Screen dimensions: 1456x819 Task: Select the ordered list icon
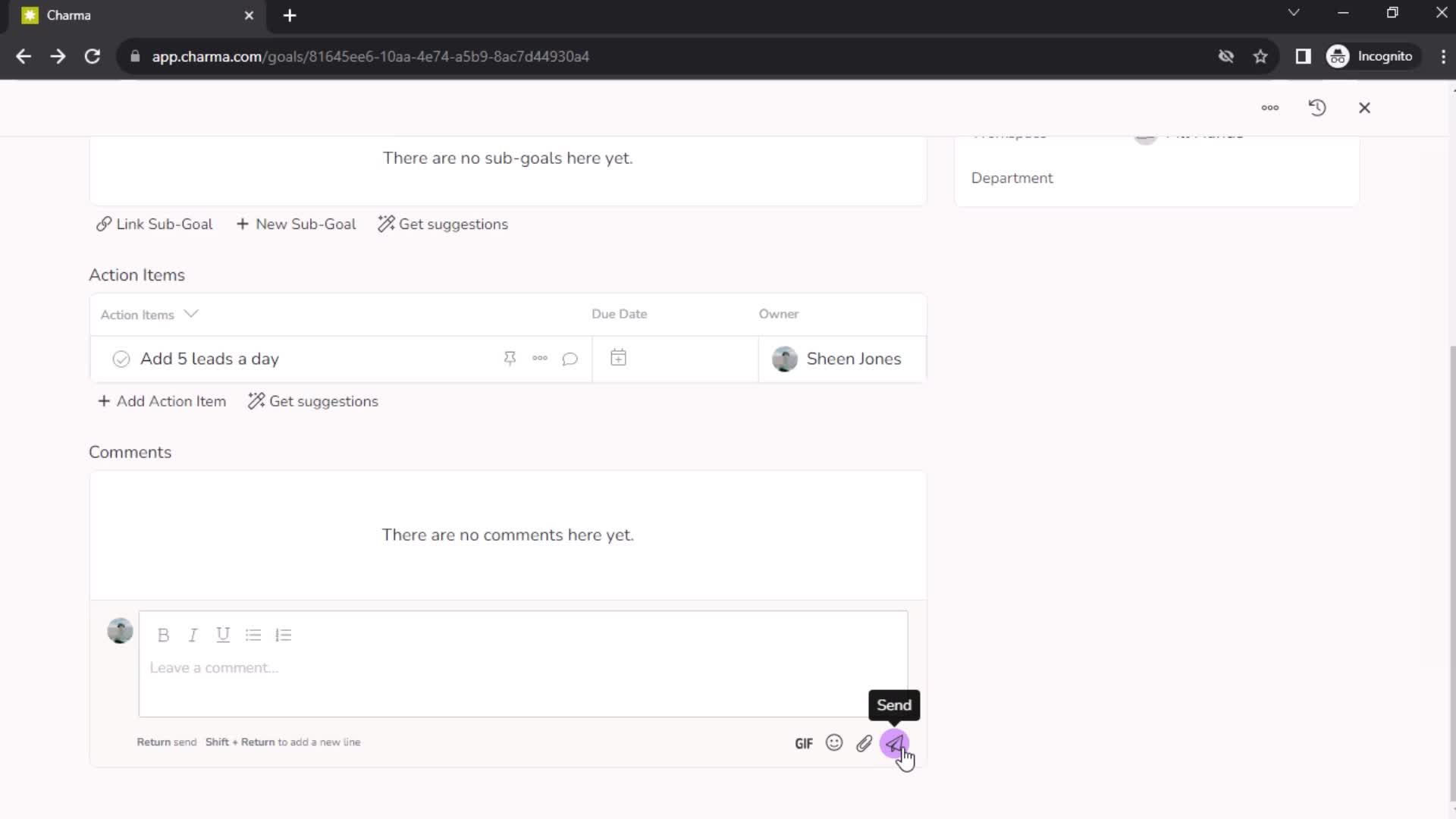(x=283, y=634)
